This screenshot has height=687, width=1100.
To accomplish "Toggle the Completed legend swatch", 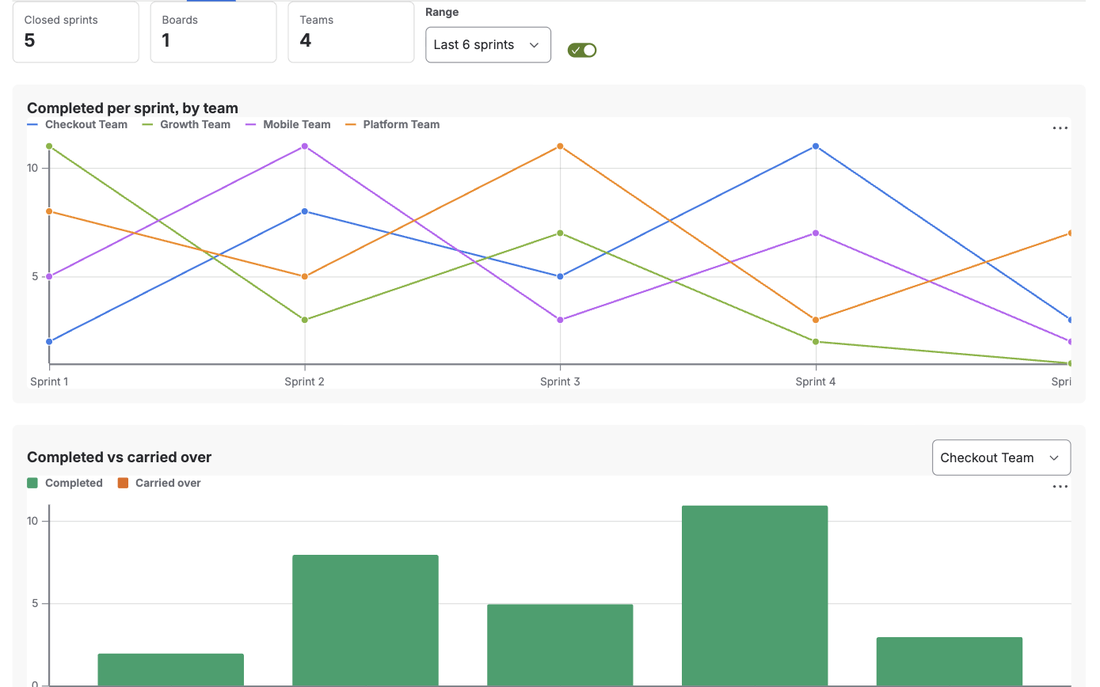I will 32,483.
